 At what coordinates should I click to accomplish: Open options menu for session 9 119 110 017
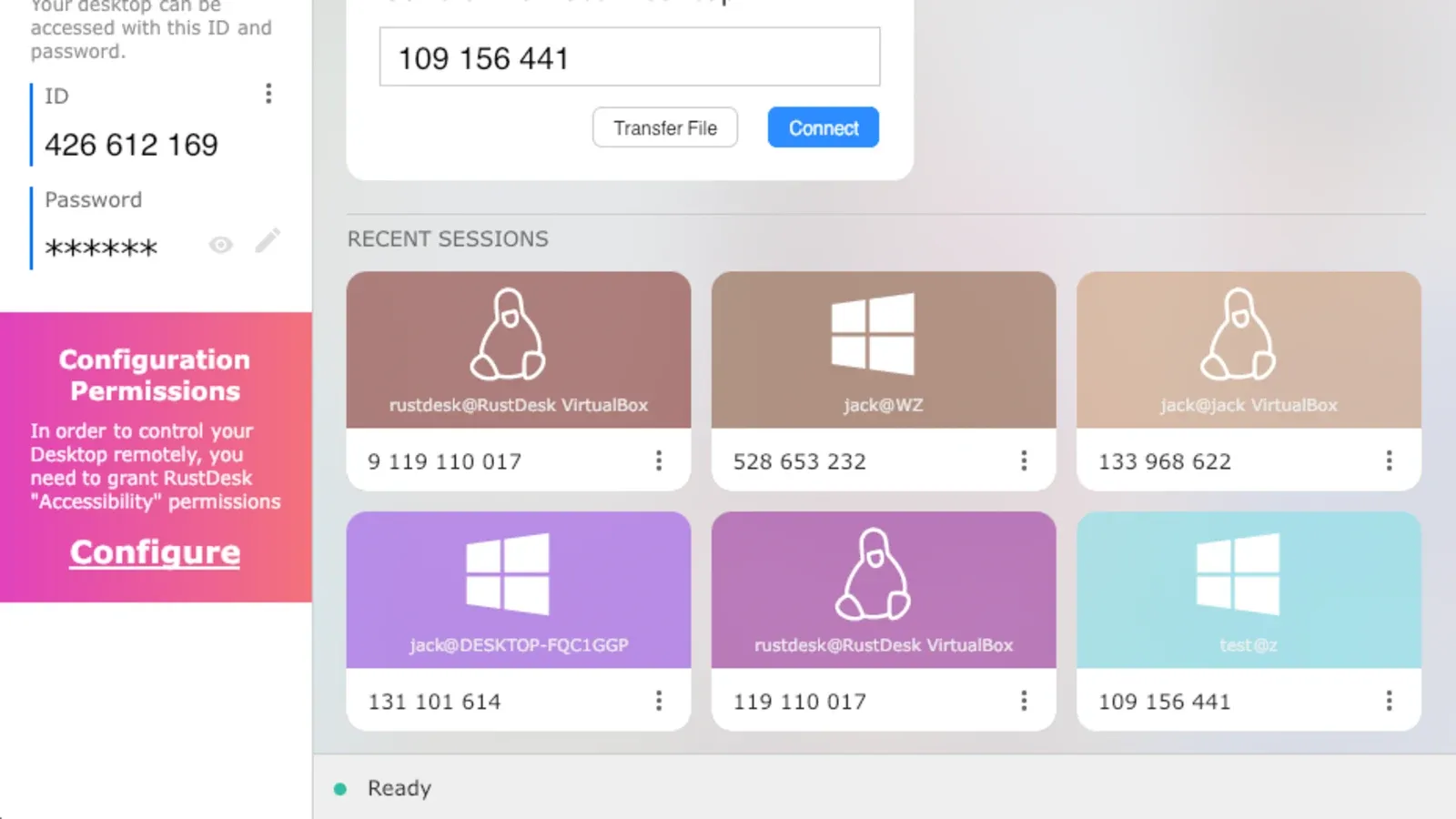coord(659,461)
